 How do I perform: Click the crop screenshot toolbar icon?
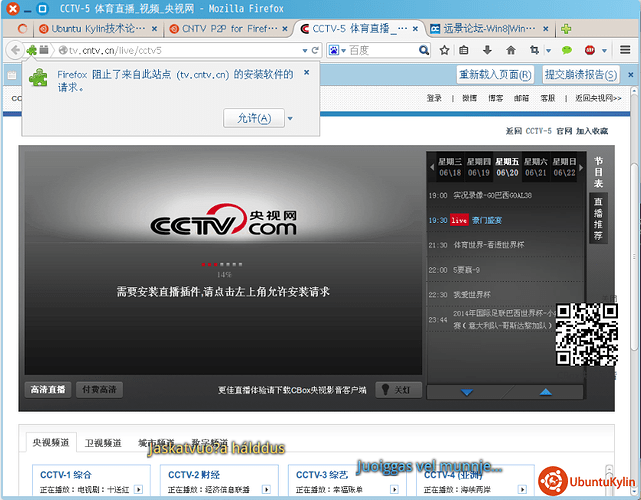534,50
